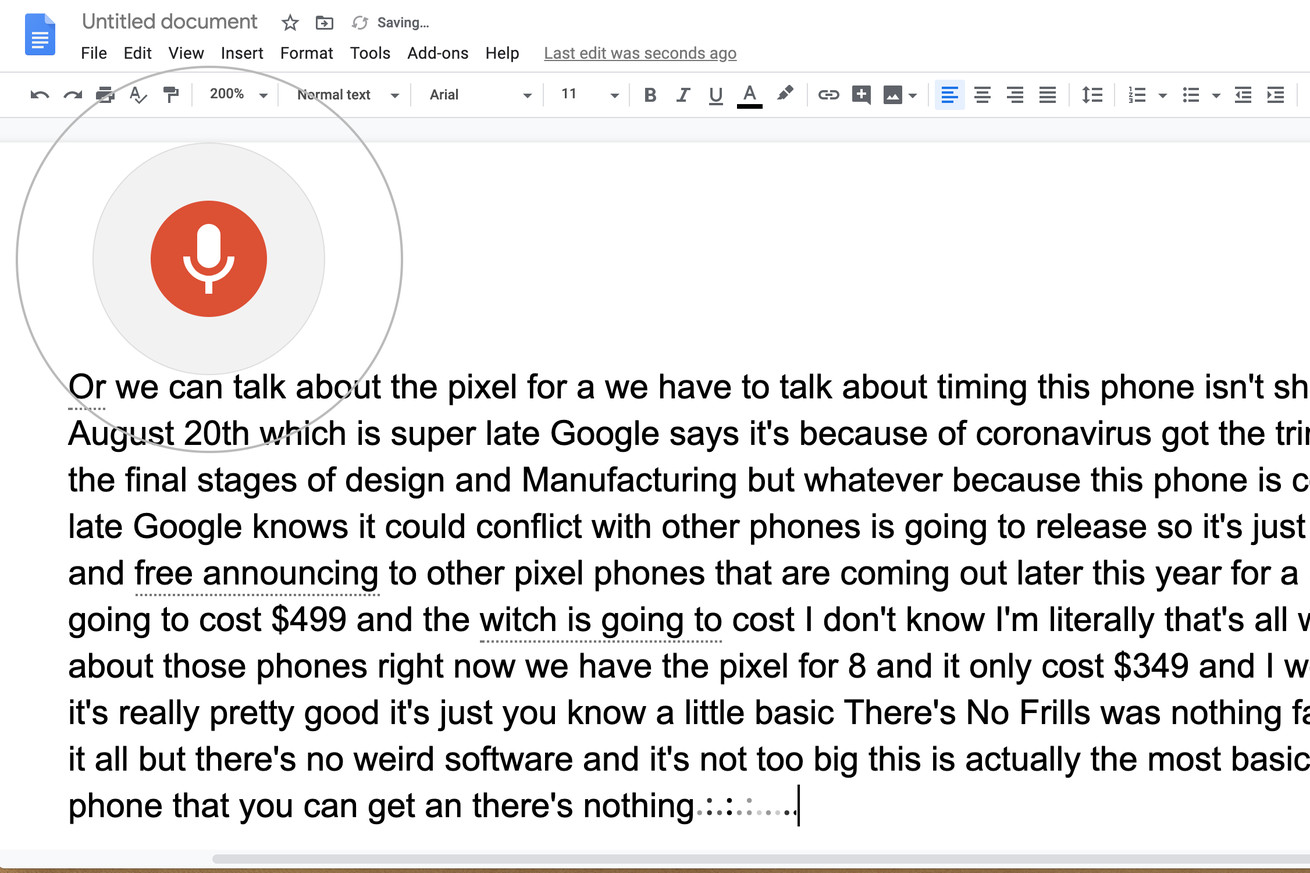Open the Add-ons menu

click(x=438, y=53)
